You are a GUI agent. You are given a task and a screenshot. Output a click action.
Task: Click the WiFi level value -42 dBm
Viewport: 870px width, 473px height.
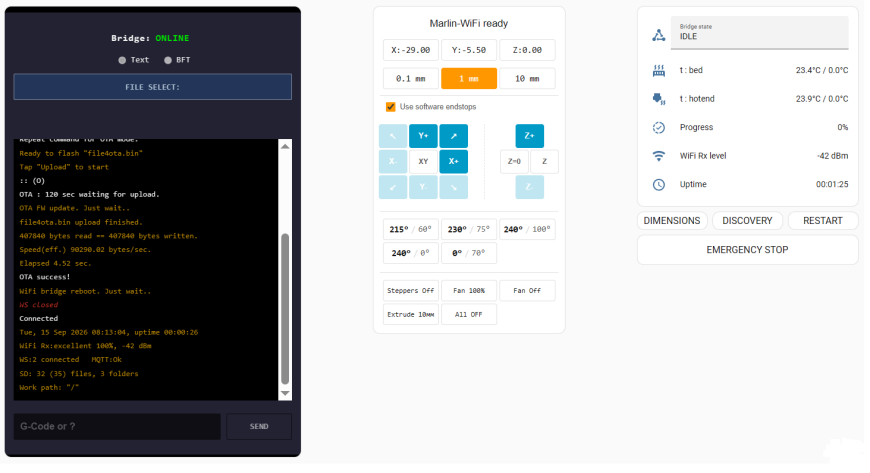pyautogui.click(x=832, y=156)
